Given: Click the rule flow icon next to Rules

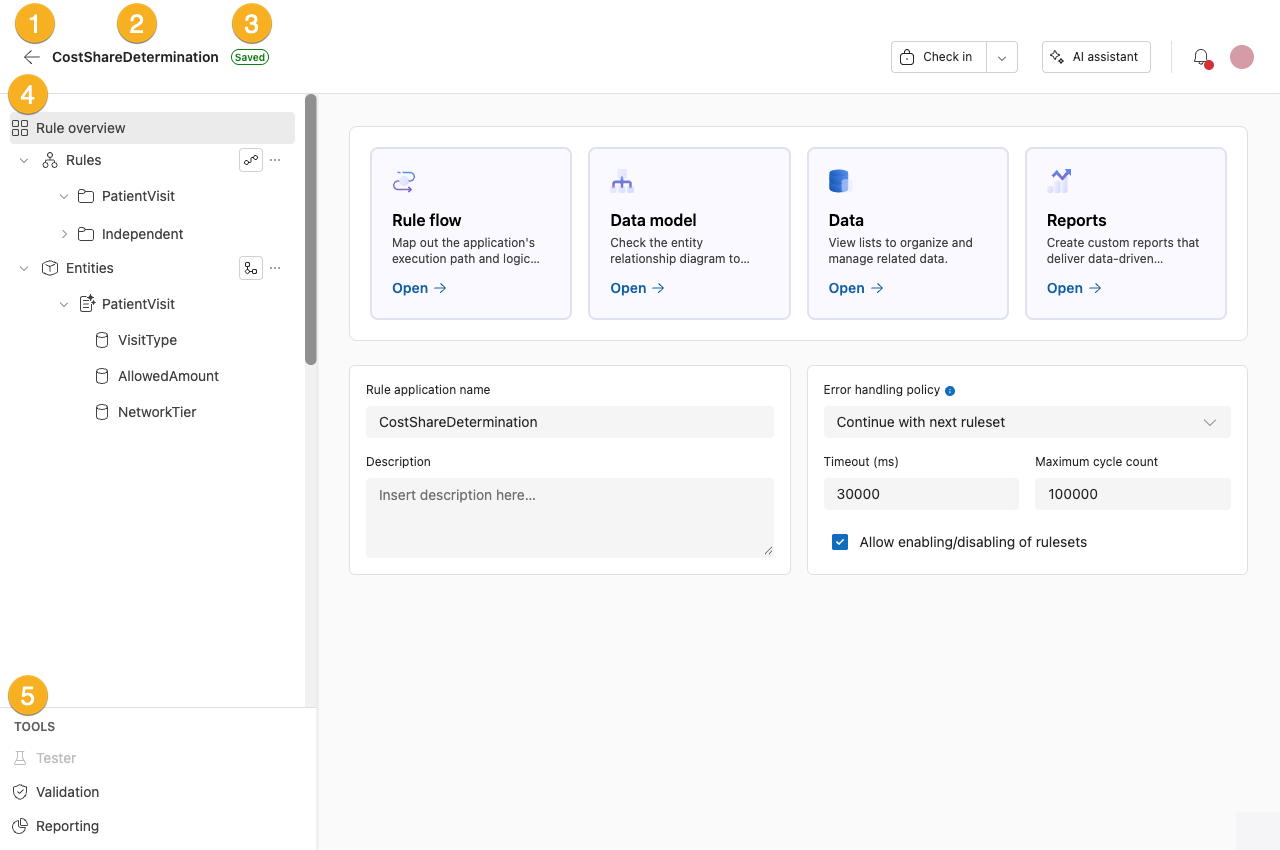Looking at the screenshot, I should [251, 160].
